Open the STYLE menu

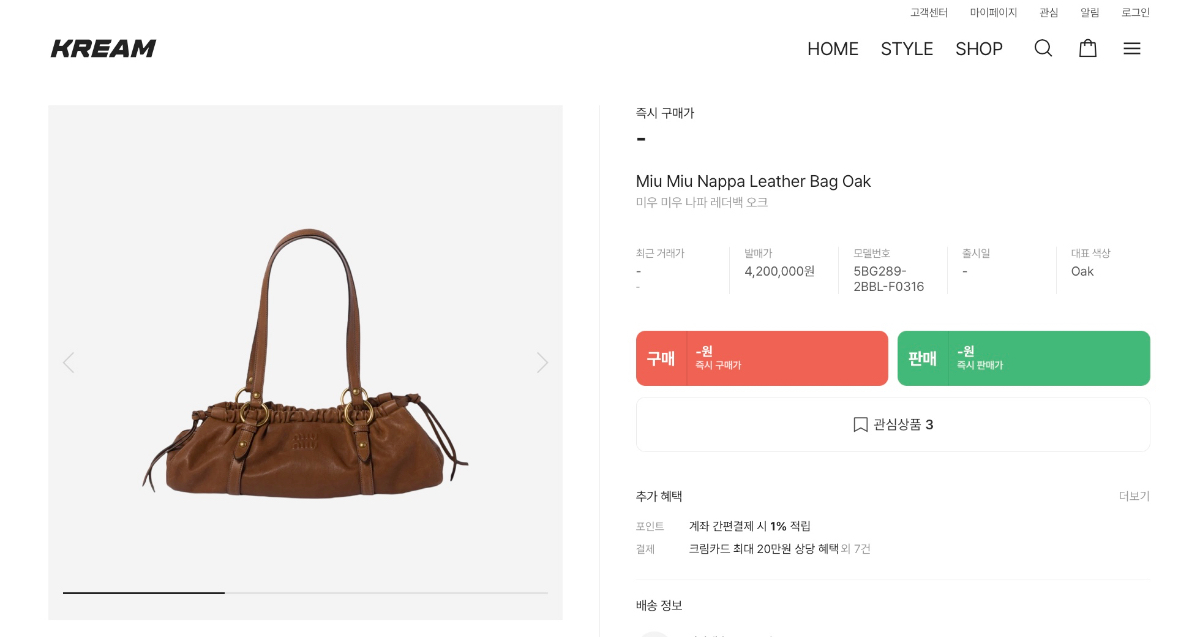click(907, 49)
